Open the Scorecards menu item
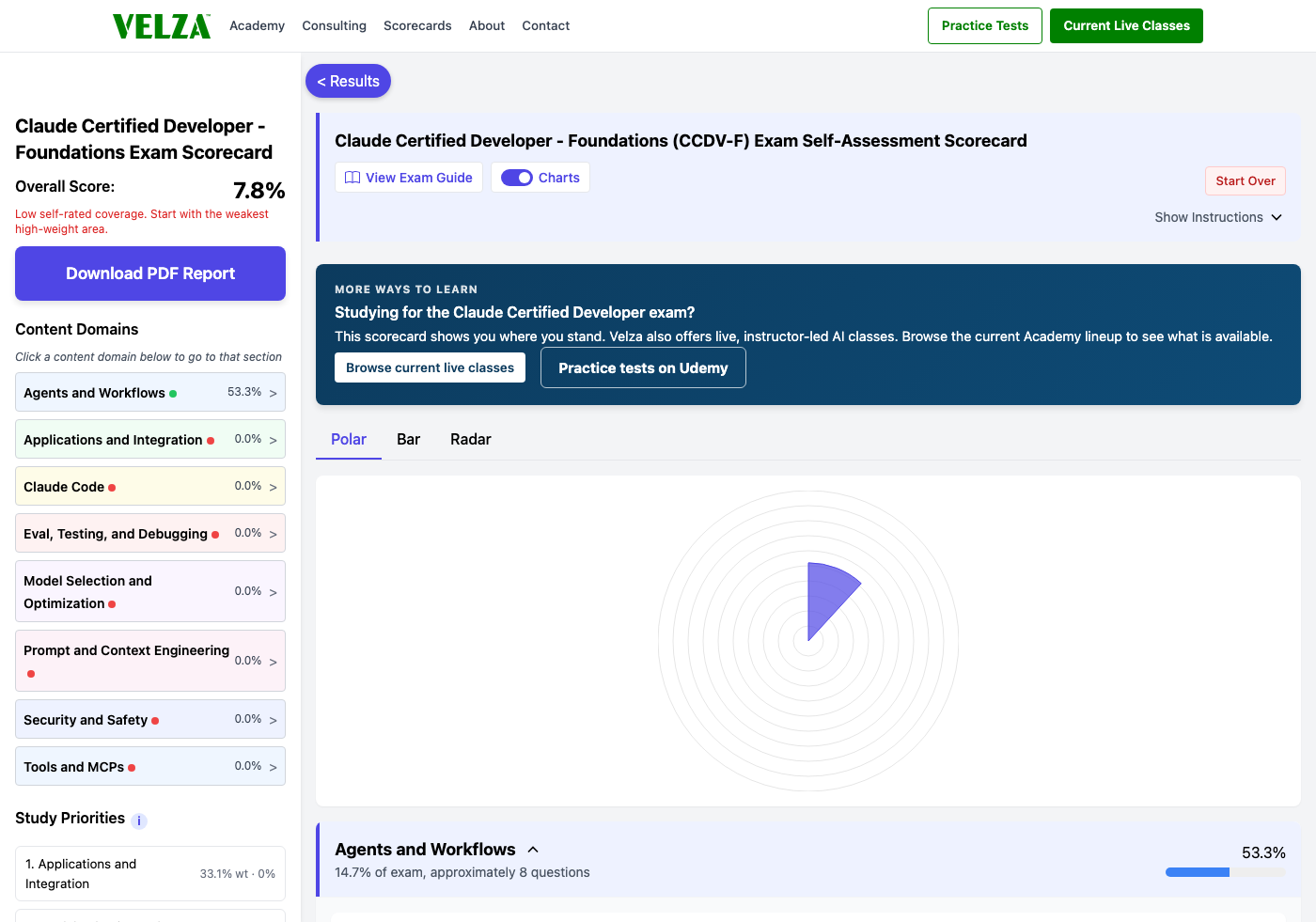The height and width of the screenshot is (922, 1316). pos(417,26)
